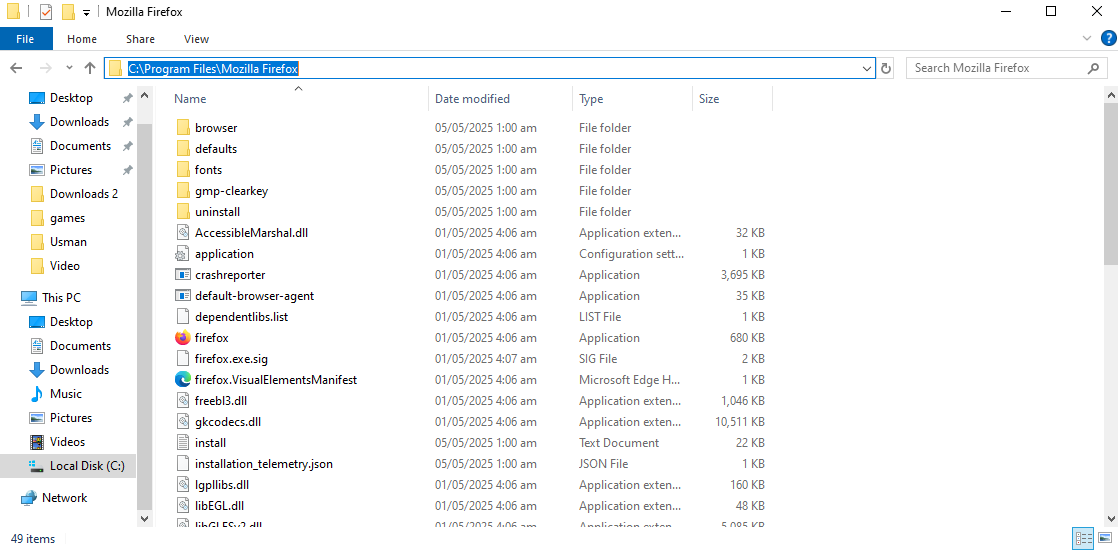Click the gmp-clearkey folder icon
The image size is (1118, 551).
183,191
